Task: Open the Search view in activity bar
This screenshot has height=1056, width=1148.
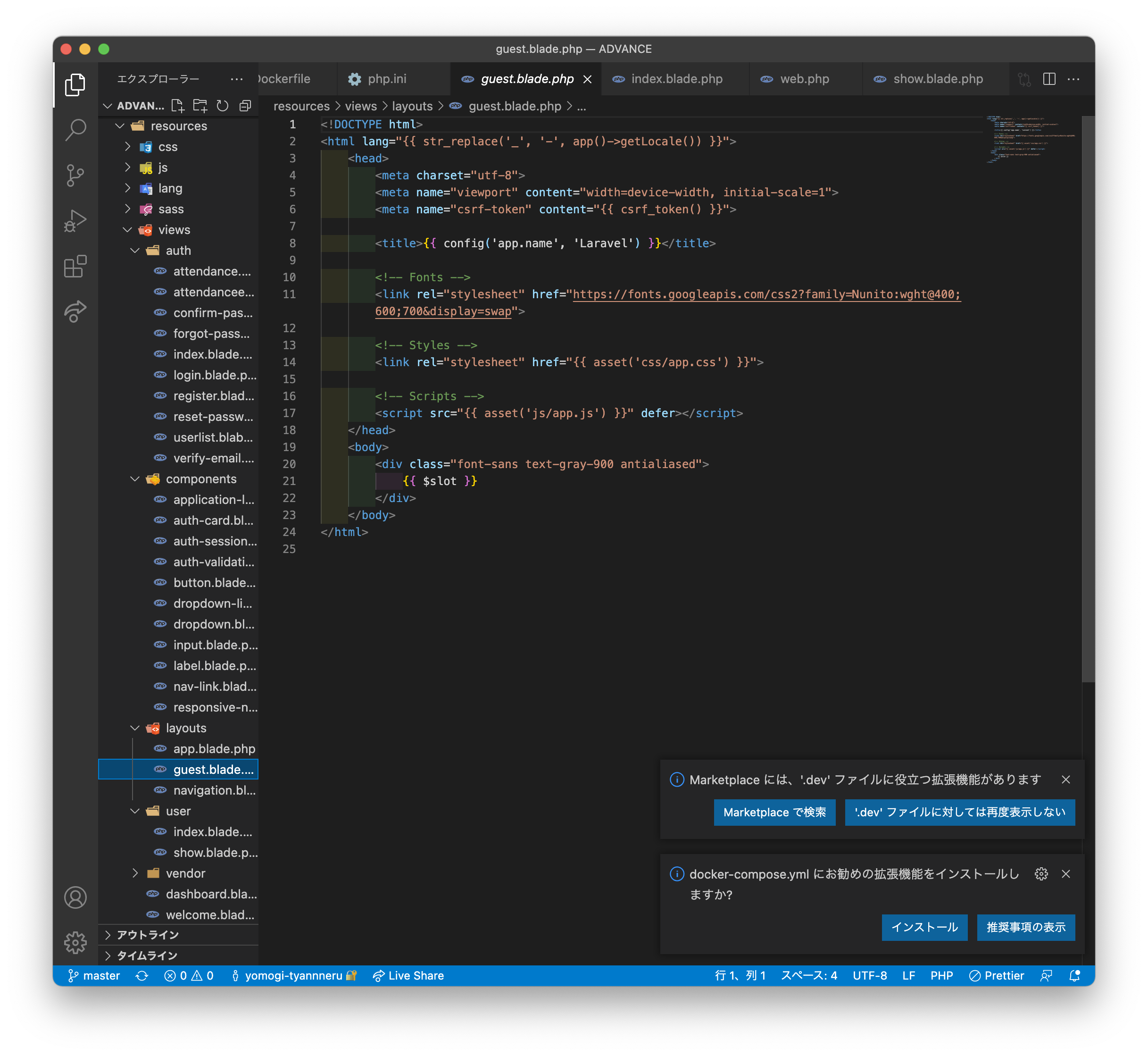Action: [x=75, y=130]
